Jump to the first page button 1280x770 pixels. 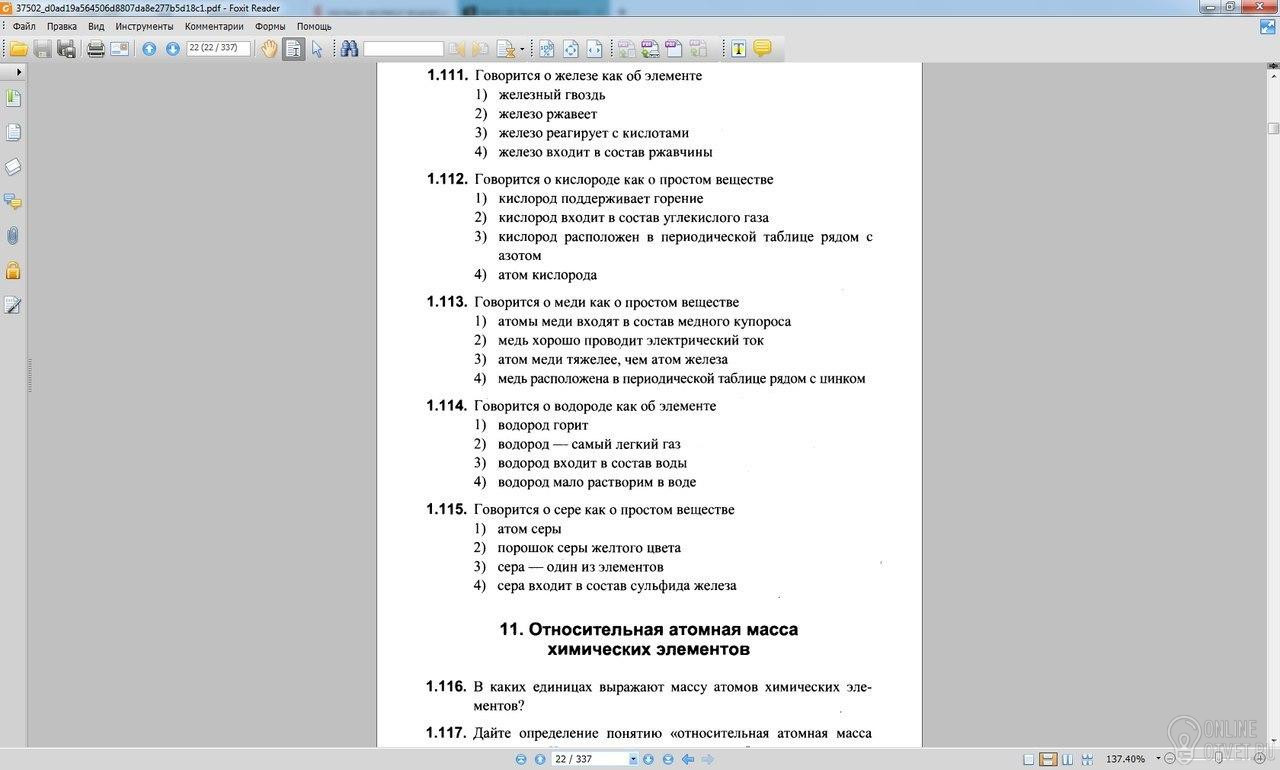tap(520, 760)
